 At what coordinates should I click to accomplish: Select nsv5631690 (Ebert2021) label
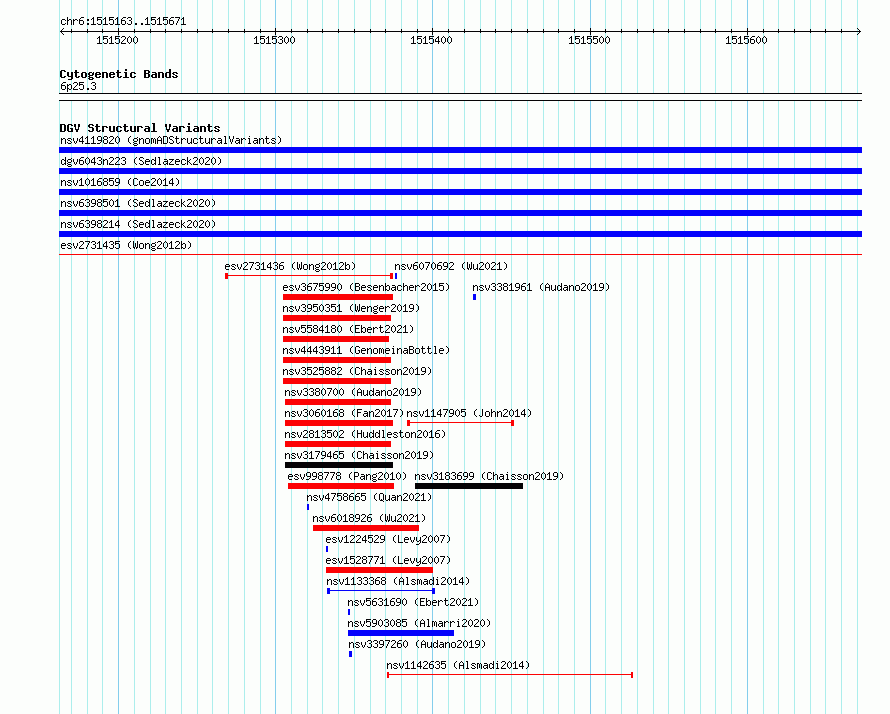point(413,602)
